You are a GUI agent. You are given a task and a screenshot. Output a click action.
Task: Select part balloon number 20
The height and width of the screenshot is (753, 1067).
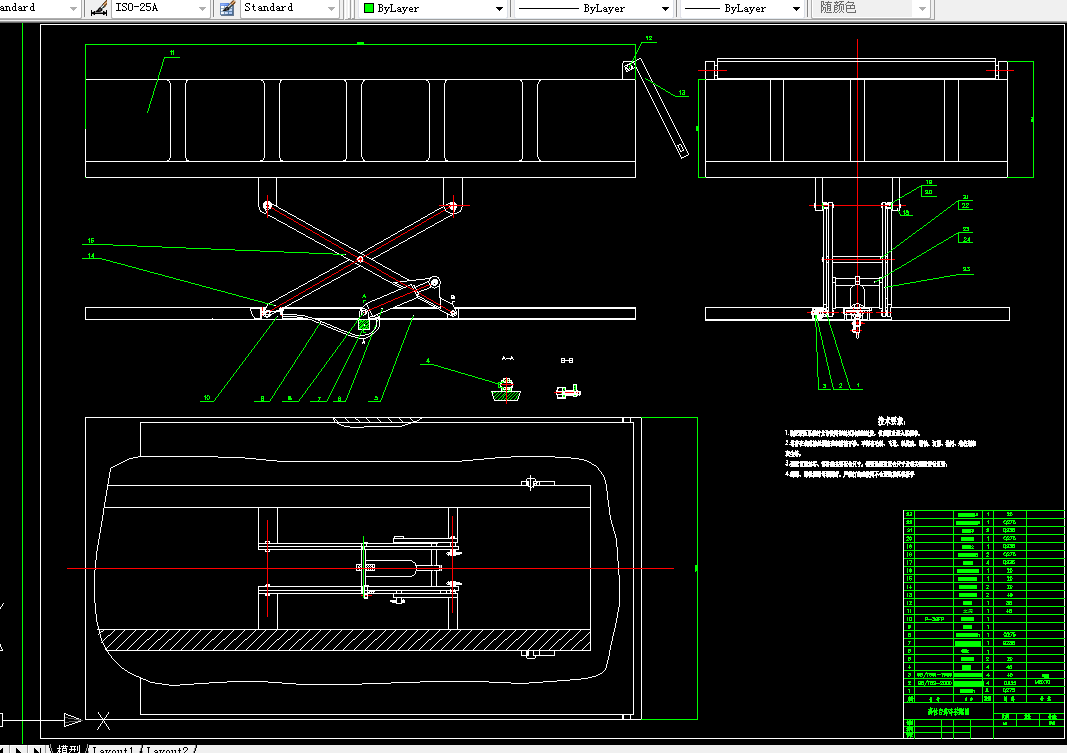coord(928,193)
